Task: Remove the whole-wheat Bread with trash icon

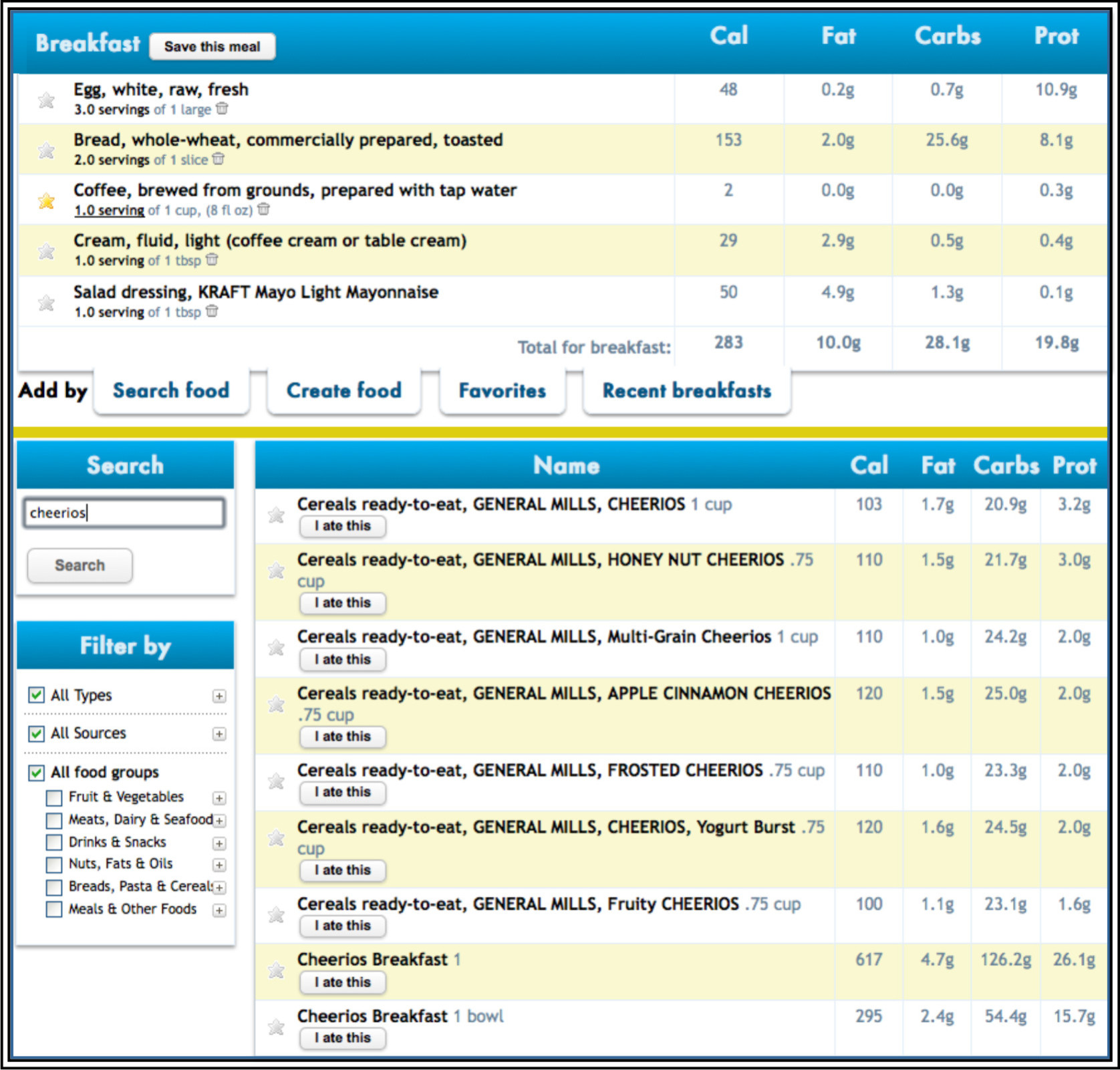Action: point(219,159)
